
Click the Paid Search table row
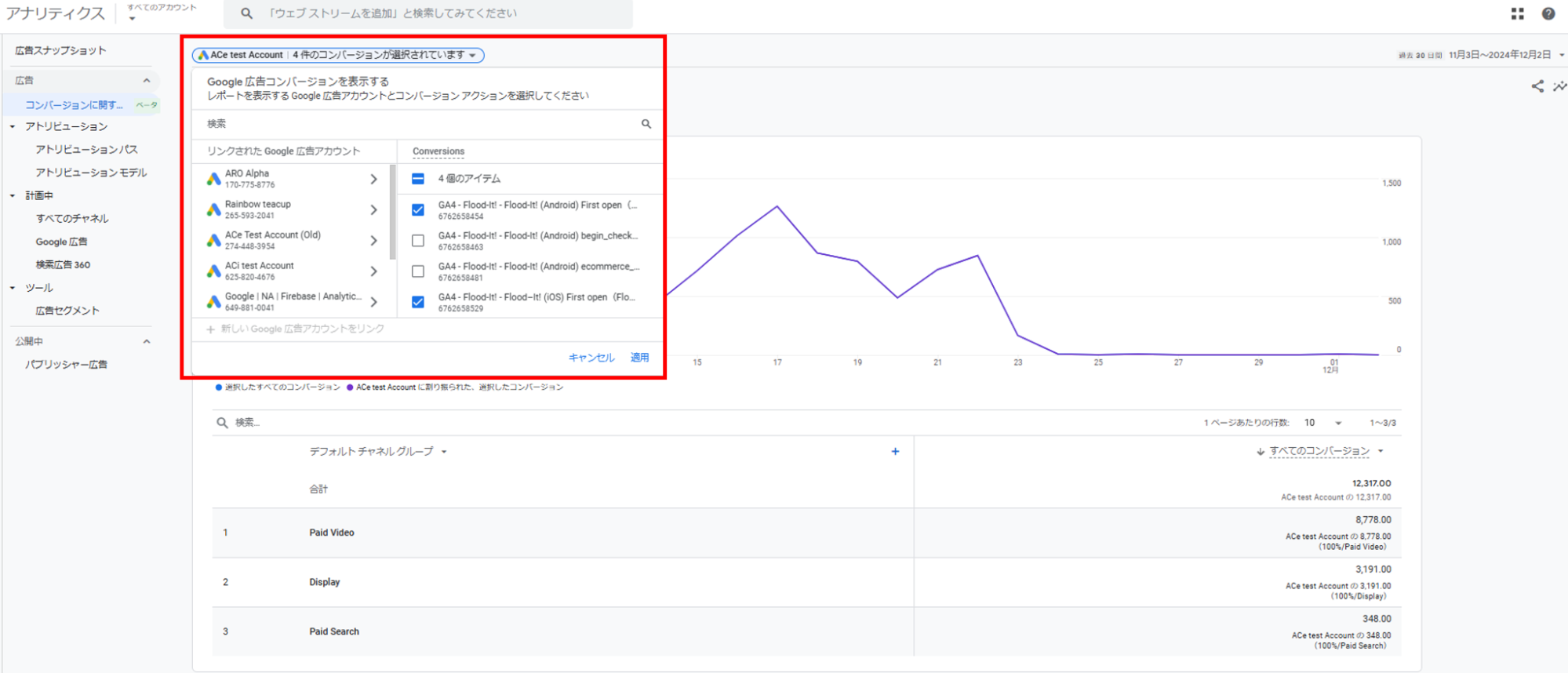[806, 631]
